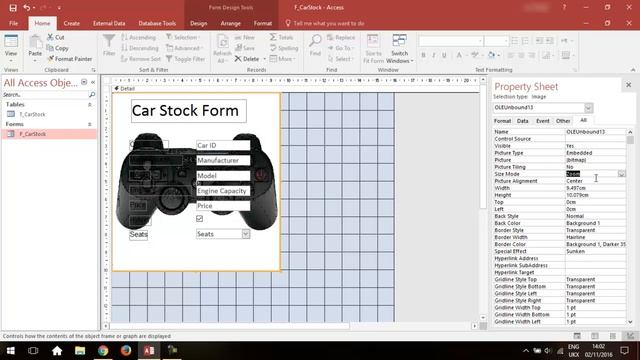Open File Explorer from taskbar
This screenshot has height=360, width=640.
80,351
